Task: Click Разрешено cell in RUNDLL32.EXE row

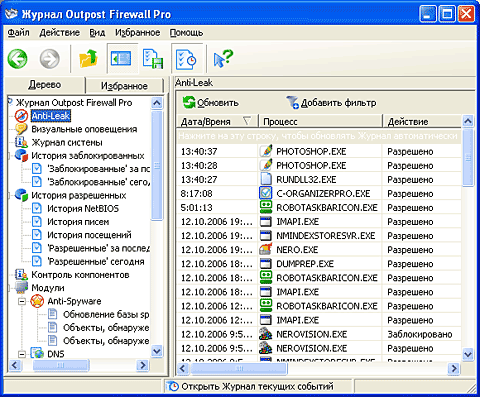Action: click(410, 180)
